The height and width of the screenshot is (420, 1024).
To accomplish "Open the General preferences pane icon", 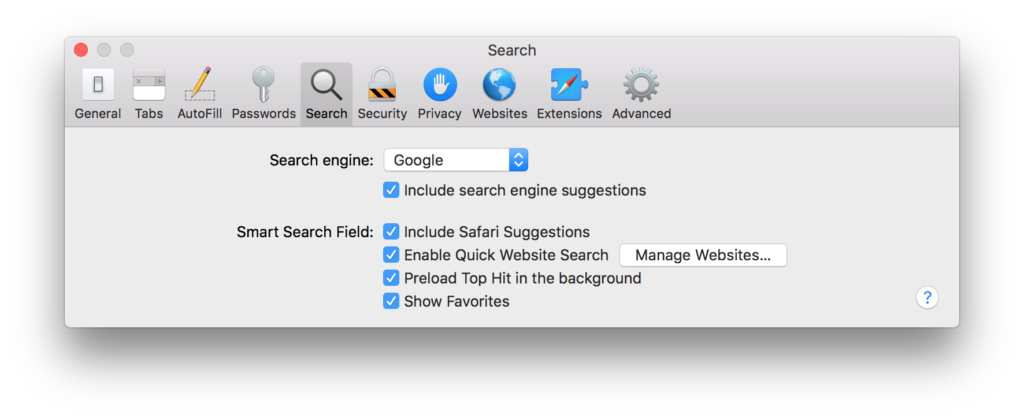I will tap(97, 86).
